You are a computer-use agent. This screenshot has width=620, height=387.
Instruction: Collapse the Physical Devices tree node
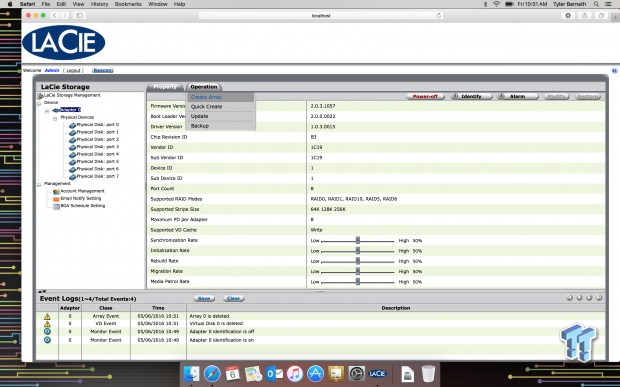click(x=55, y=119)
